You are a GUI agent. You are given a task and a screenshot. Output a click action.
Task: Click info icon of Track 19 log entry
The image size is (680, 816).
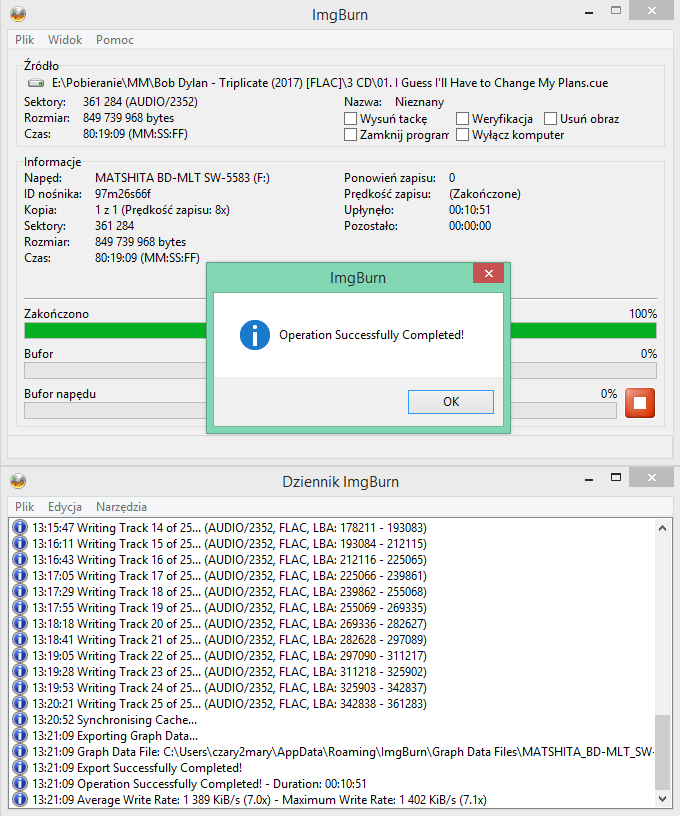[x=19, y=608]
